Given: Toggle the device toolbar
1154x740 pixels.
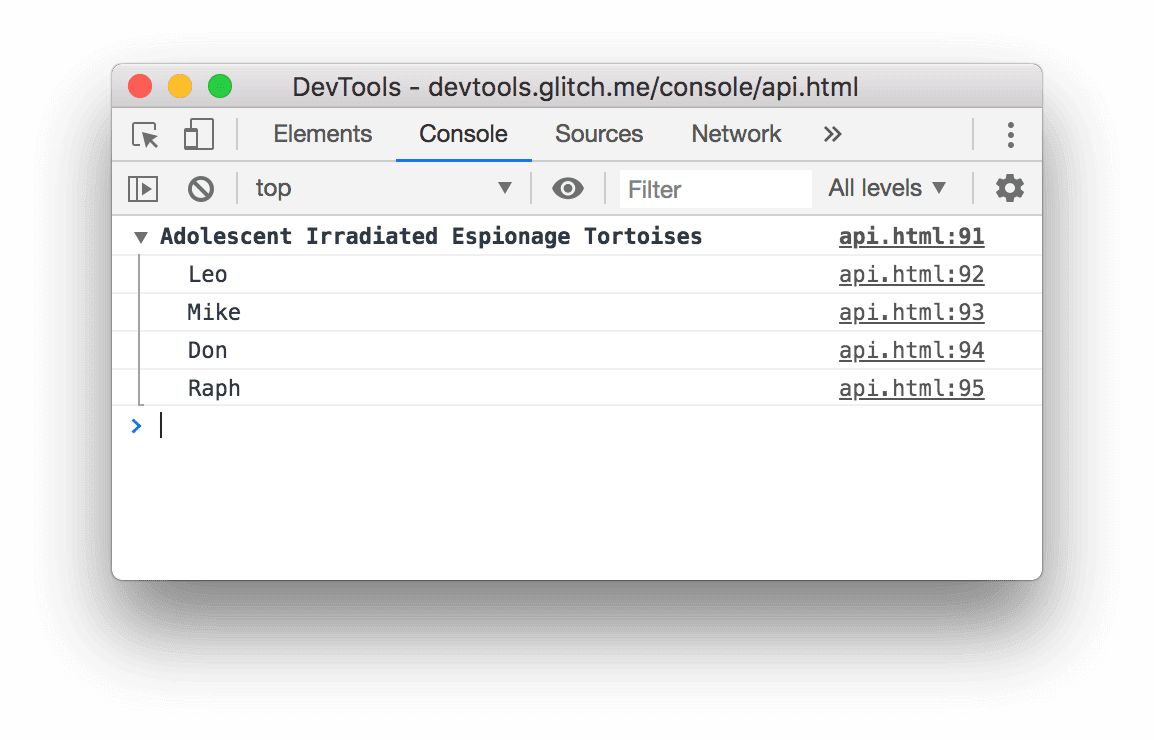Looking at the screenshot, I should 198,134.
